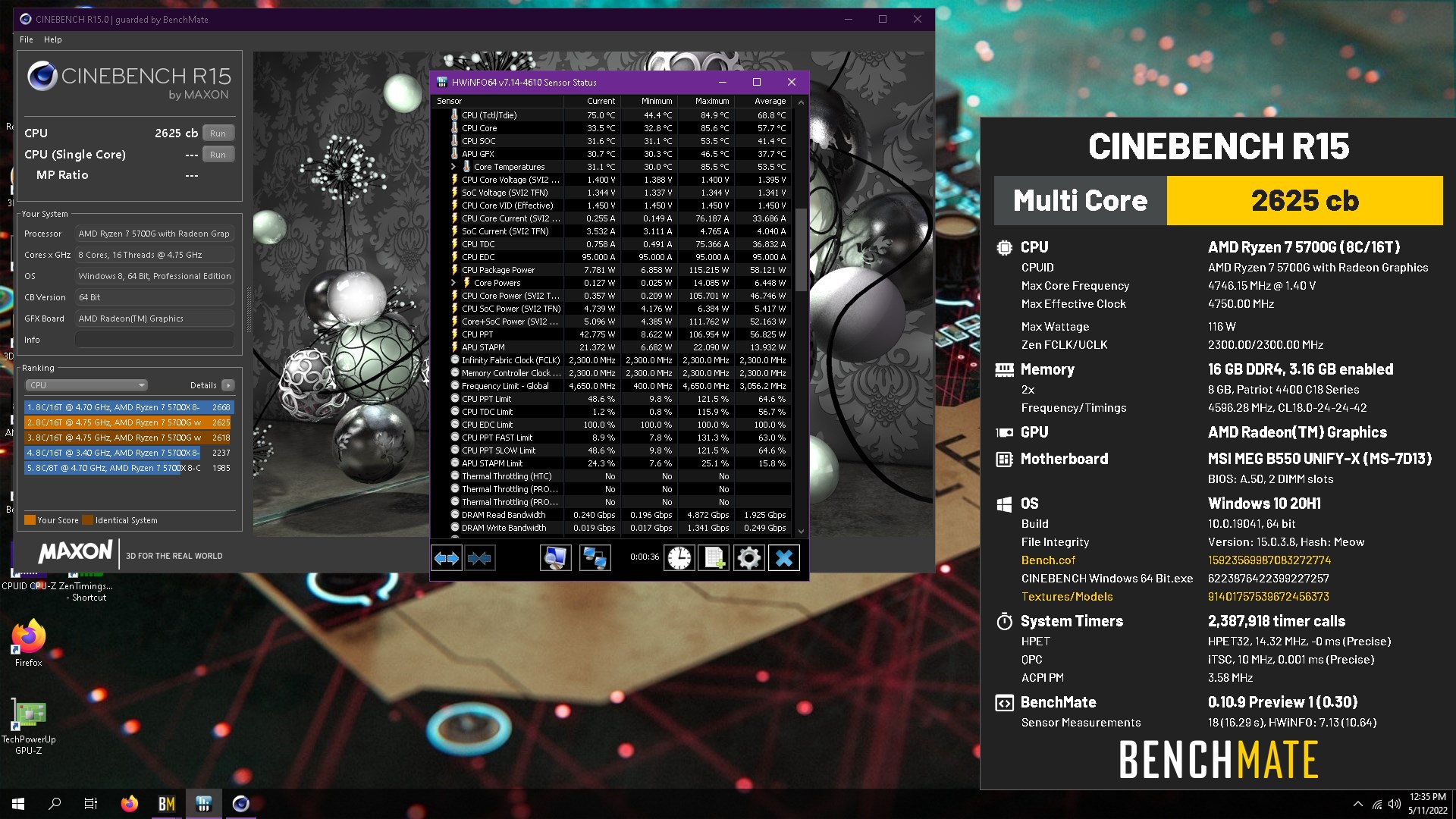
Task: Click the Info input field in Cinebench
Action: coord(154,340)
